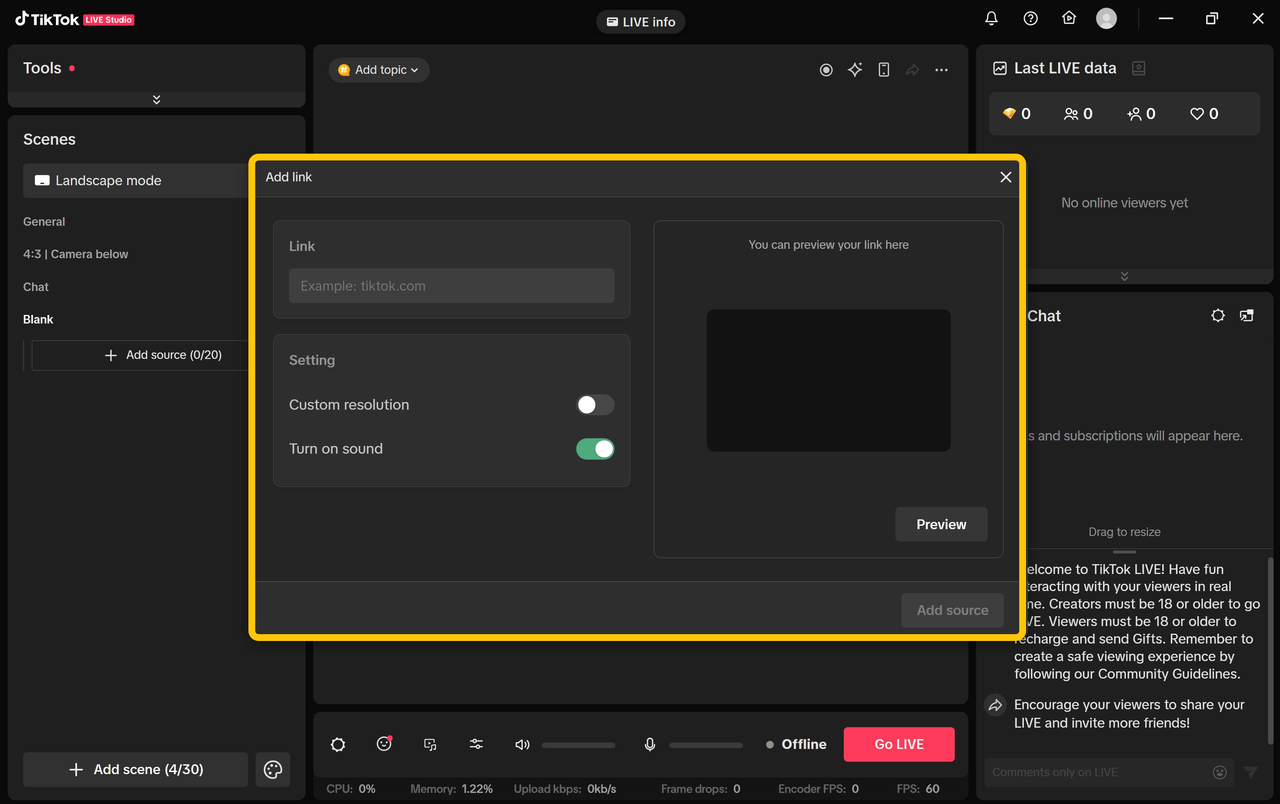Click the record icon above the preview
Screen dimensions: 1280x804
[826, 70]
